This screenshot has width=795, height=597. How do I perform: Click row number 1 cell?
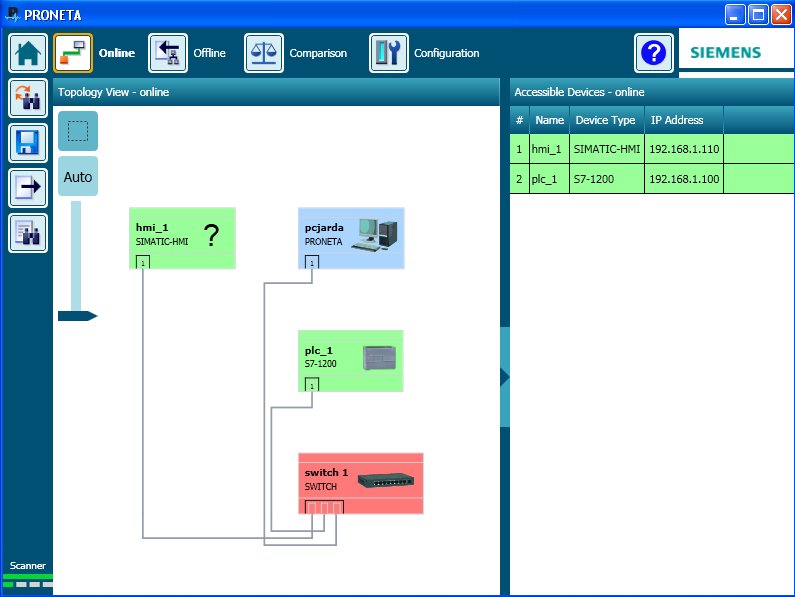[519, 149]
